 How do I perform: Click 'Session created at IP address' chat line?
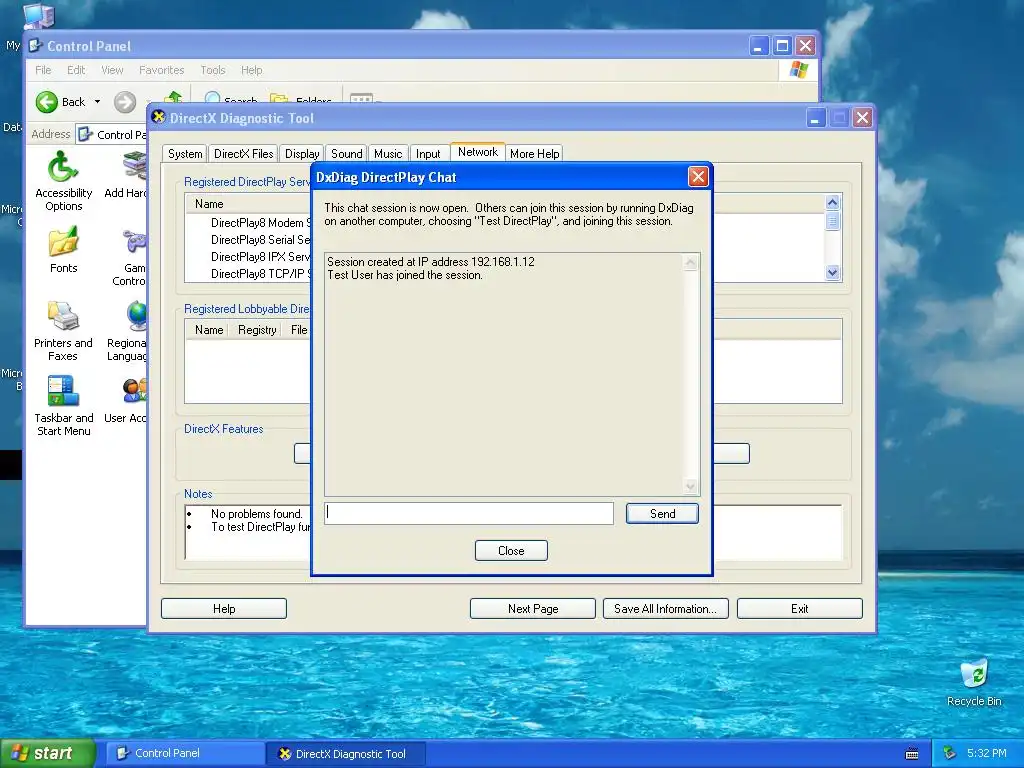(x=431, y=262)
